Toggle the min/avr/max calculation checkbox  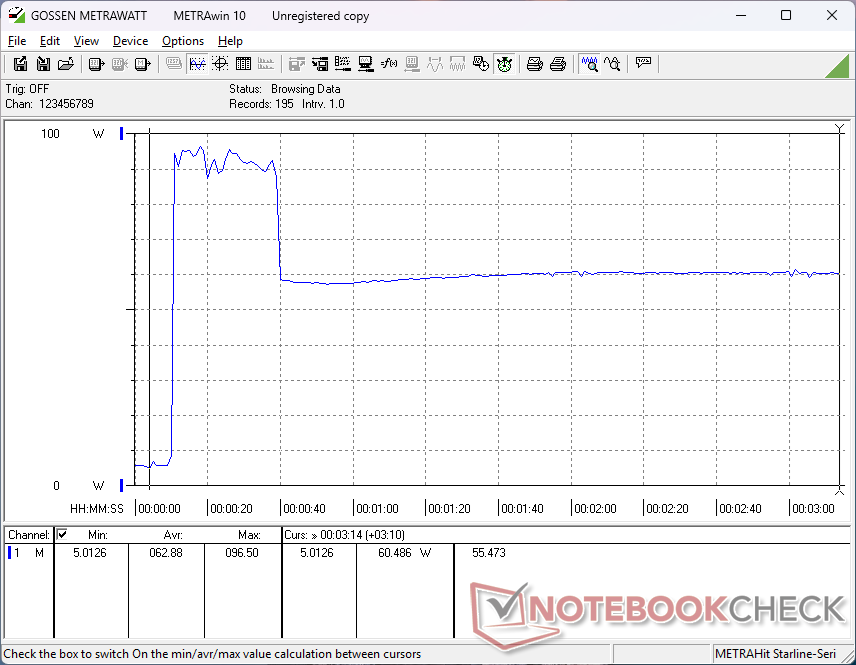coord(63,535)
